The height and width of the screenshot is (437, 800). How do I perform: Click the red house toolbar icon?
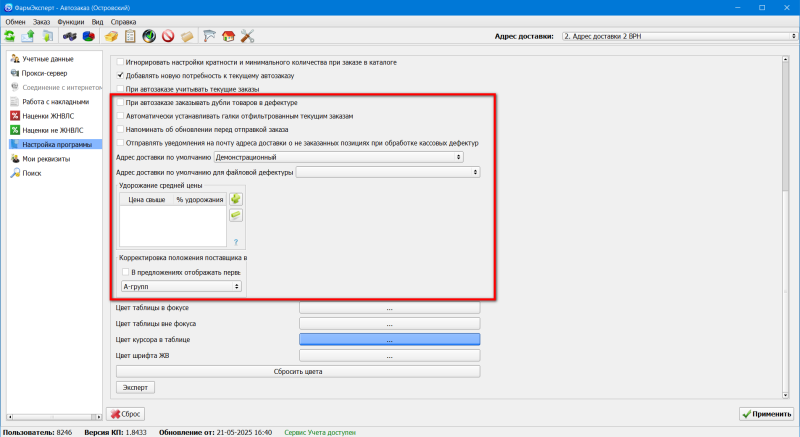pyautogui.click(x=228, y=36)
